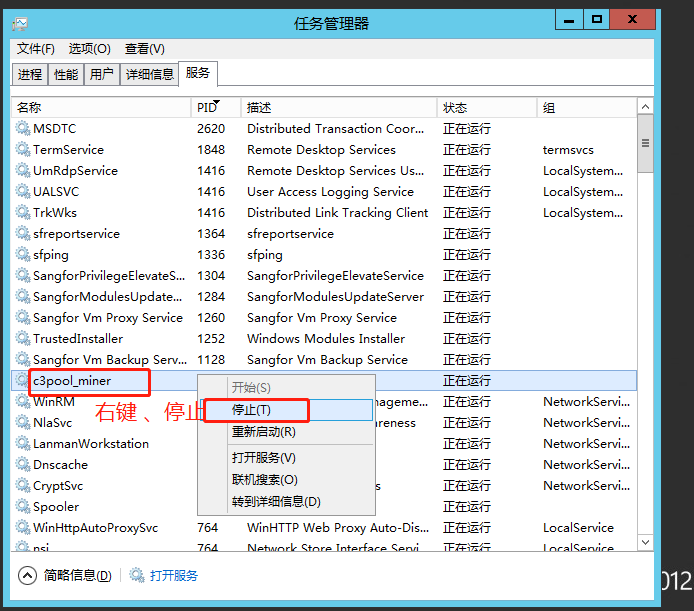The width and height of the screenshot is (694, 611).
Task: Switch to the 进程 tab
Action: 30,74
